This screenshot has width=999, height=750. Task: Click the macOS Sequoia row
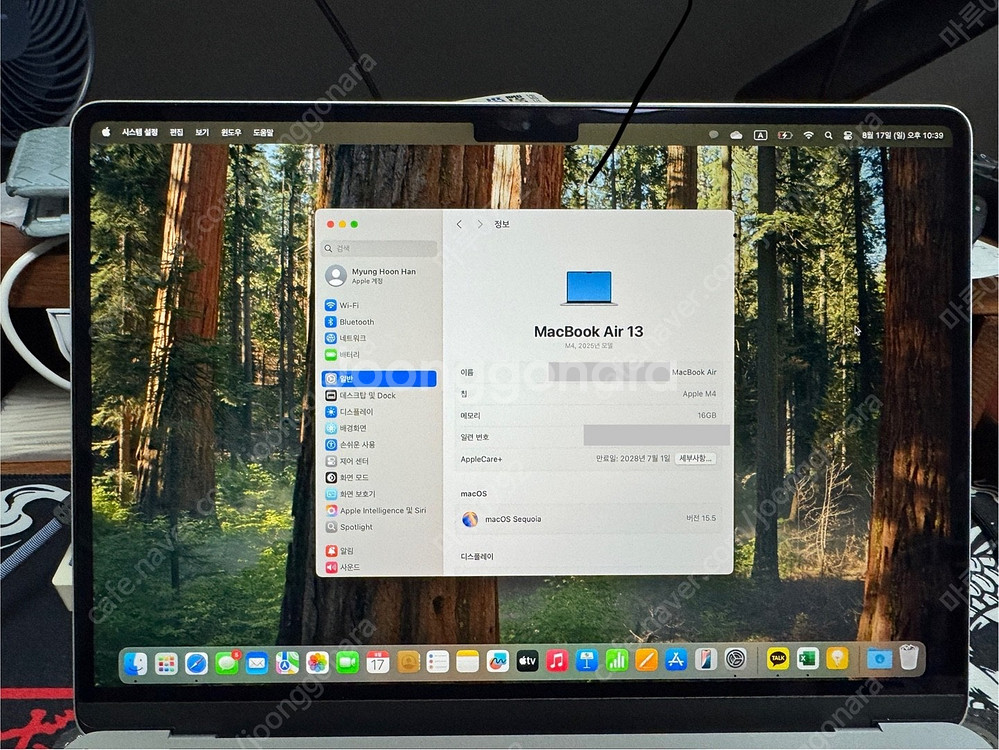pyautogui.click(x=588, y=519)
